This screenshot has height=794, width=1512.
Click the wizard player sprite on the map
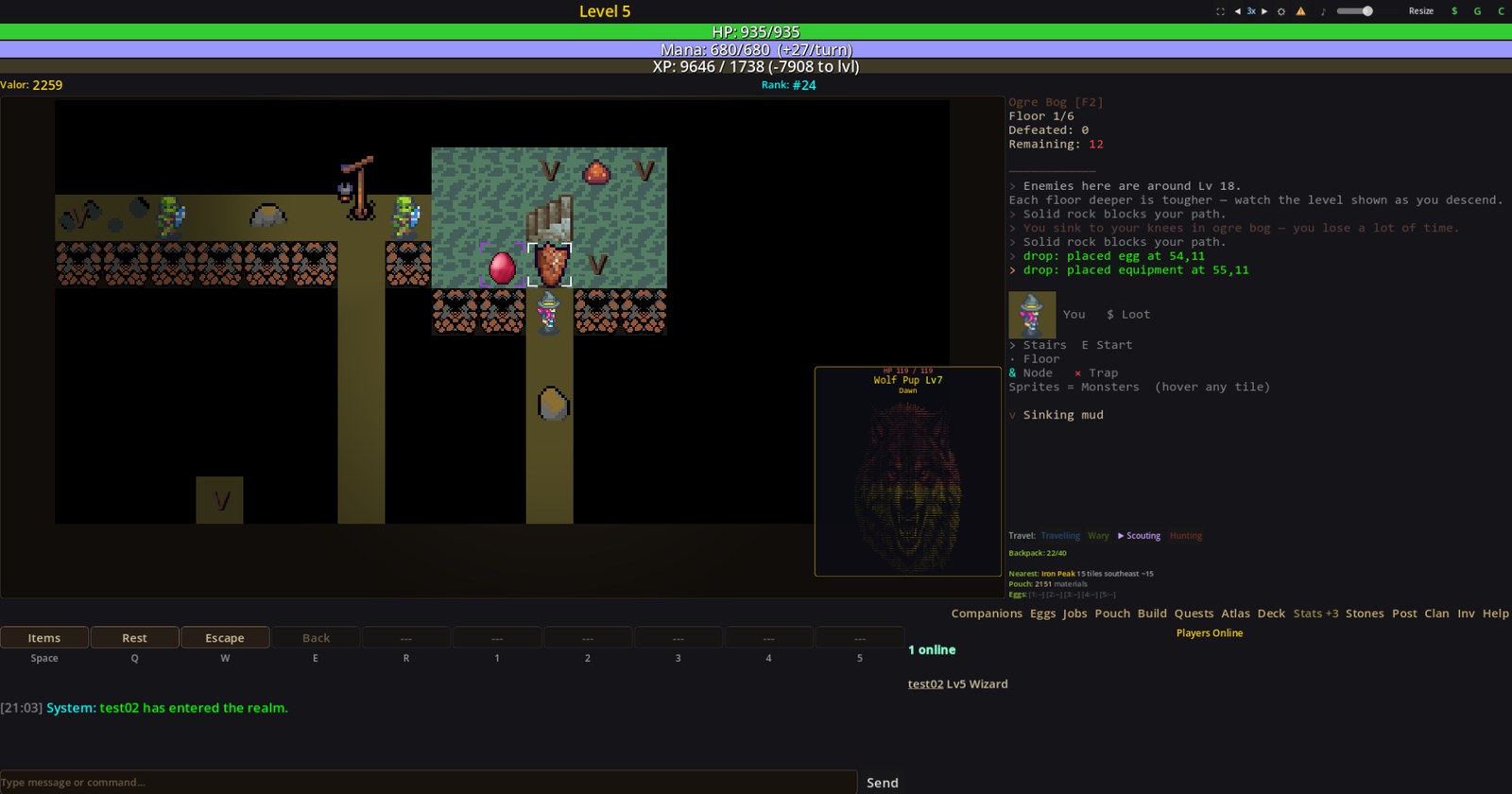pyautogui.click(x=549, y=313)
